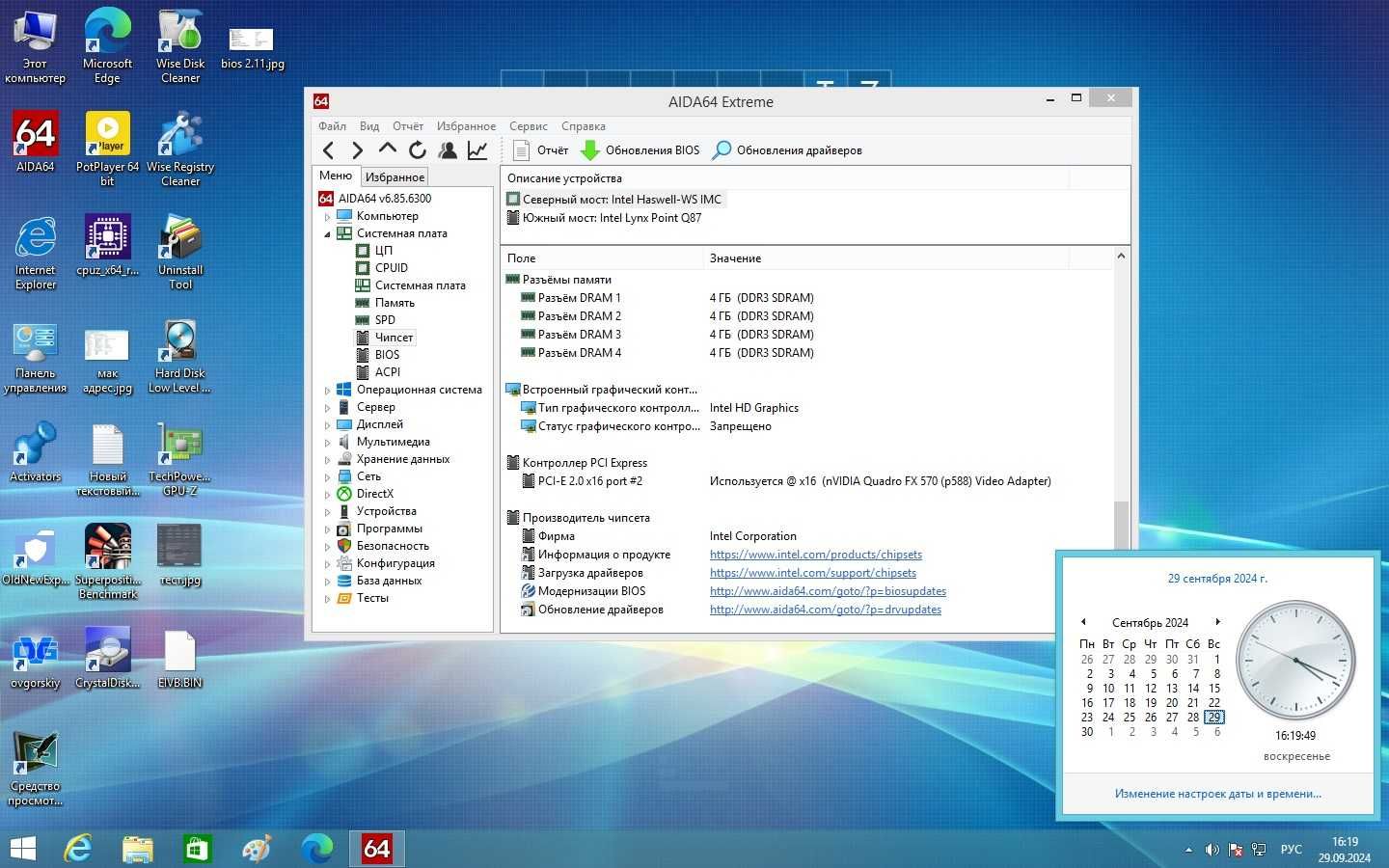Open the Отчёт menu
1389x868 pixels.
[408, 126]
